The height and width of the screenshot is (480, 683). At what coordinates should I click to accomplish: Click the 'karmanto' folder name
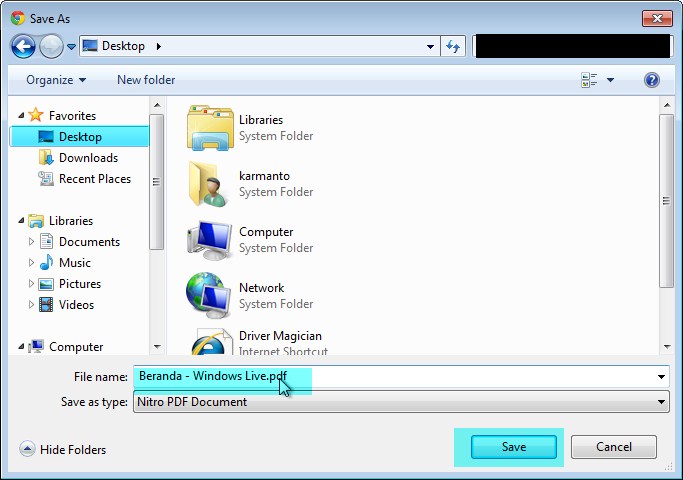coord(264,176)
